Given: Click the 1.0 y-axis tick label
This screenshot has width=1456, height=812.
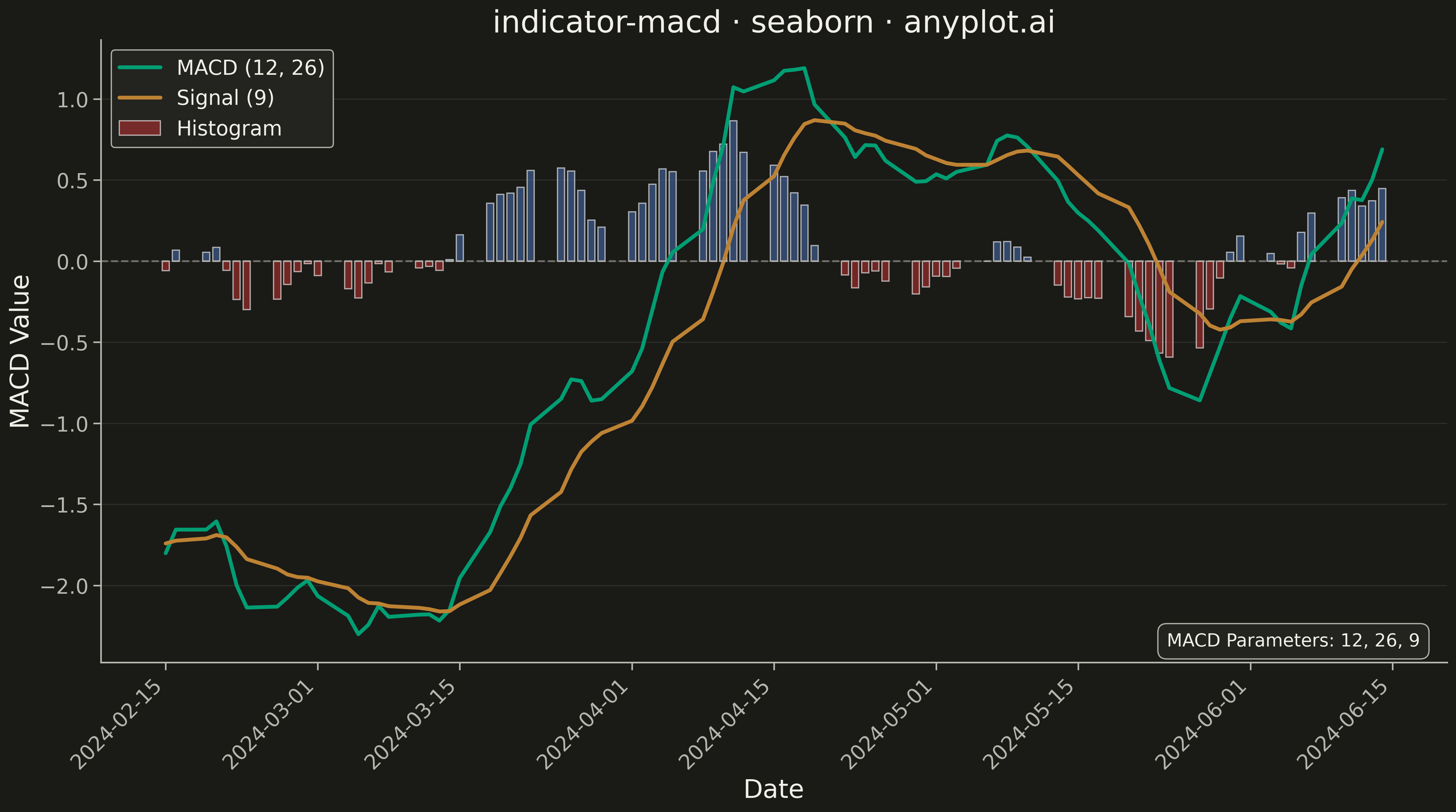Looking at the screenshot, I should [x=72, y=100].
